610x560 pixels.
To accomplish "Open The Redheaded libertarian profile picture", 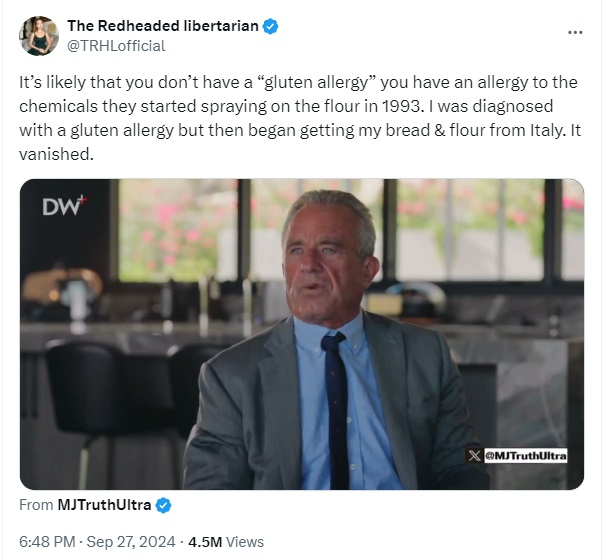I will click(39, 36).
